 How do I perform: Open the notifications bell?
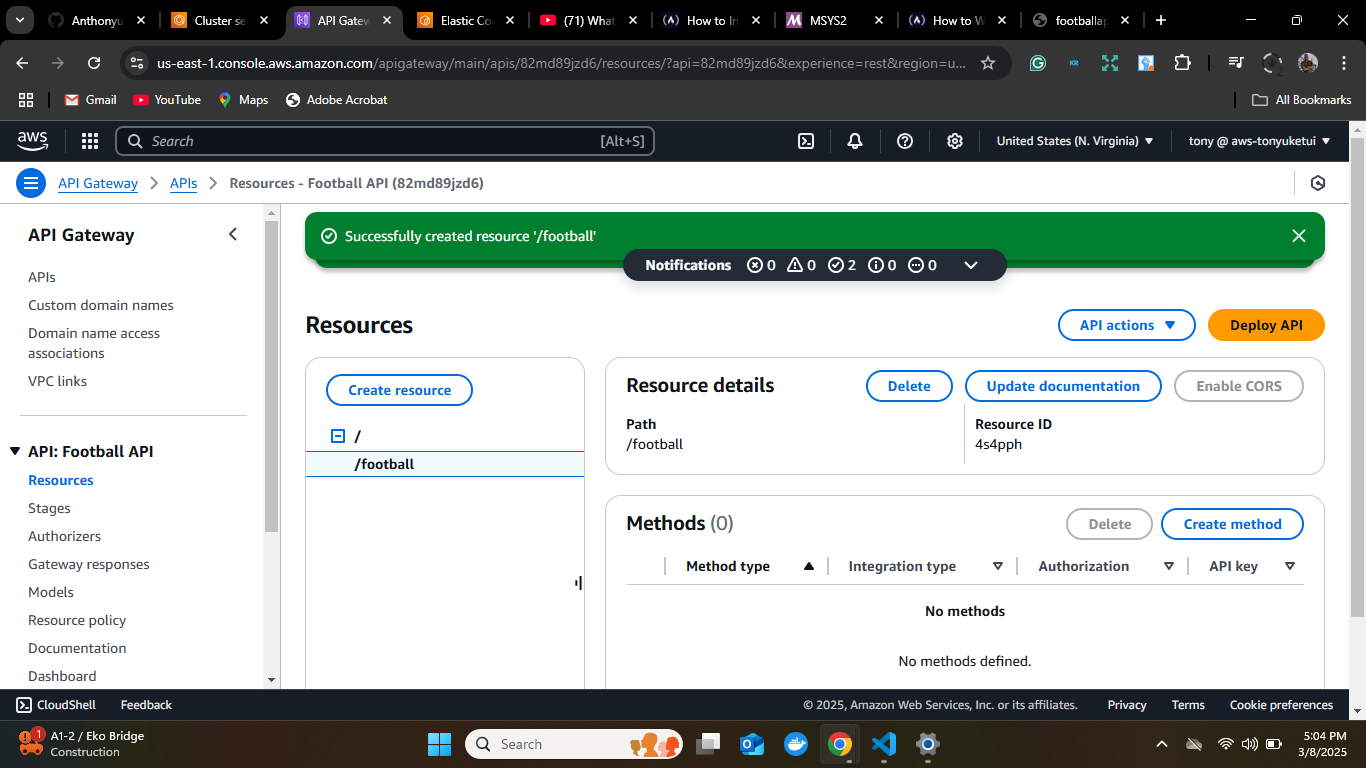(x=855, y=141)
